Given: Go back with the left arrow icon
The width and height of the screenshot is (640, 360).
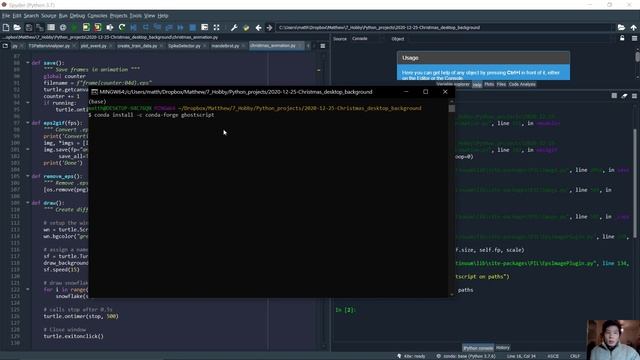Looking at the screenshot, I should click(258, 27).
